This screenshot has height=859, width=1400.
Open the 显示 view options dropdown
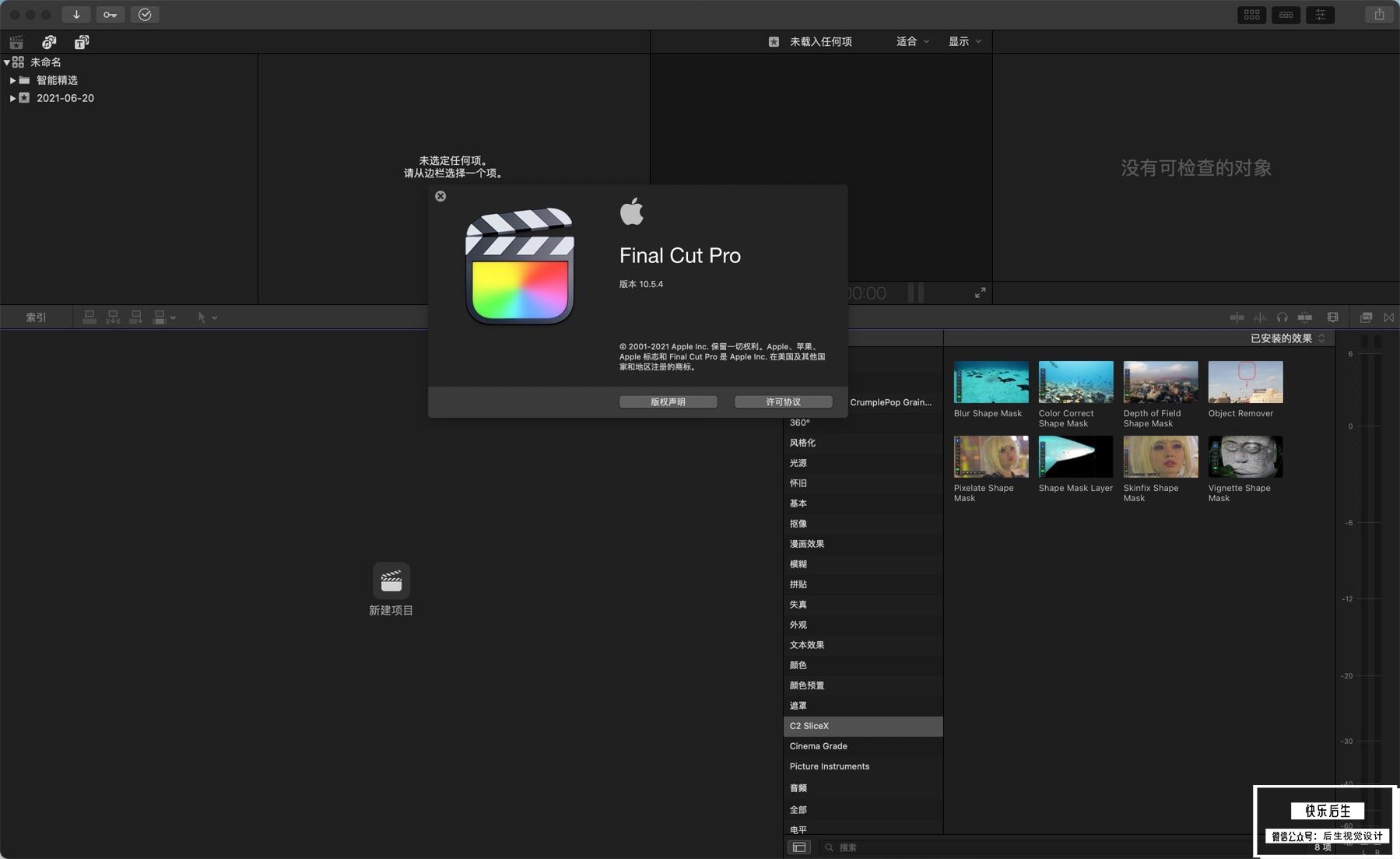coord(964,41)
